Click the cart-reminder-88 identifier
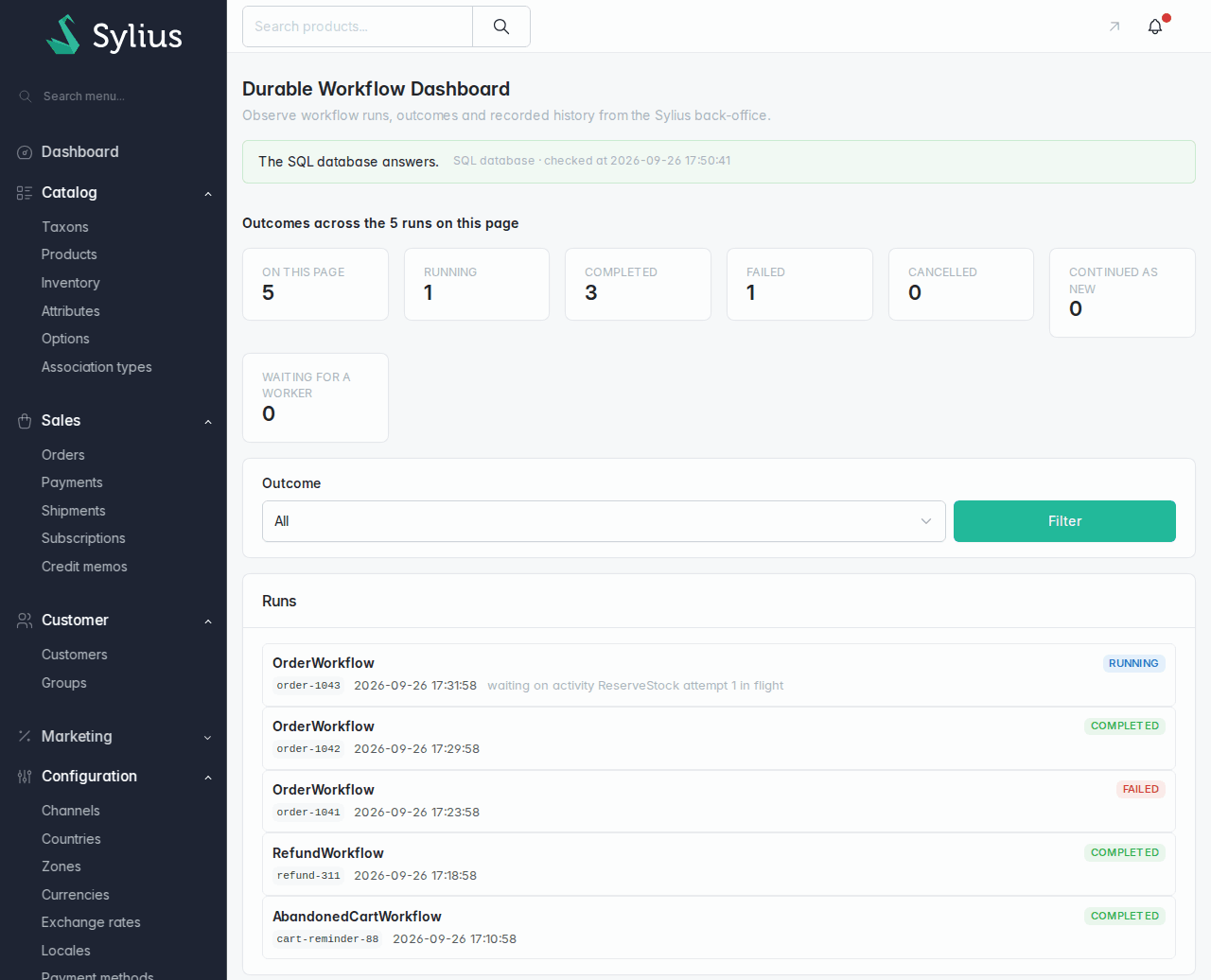The image size is (1211, 980). click(x=327, y=939)
